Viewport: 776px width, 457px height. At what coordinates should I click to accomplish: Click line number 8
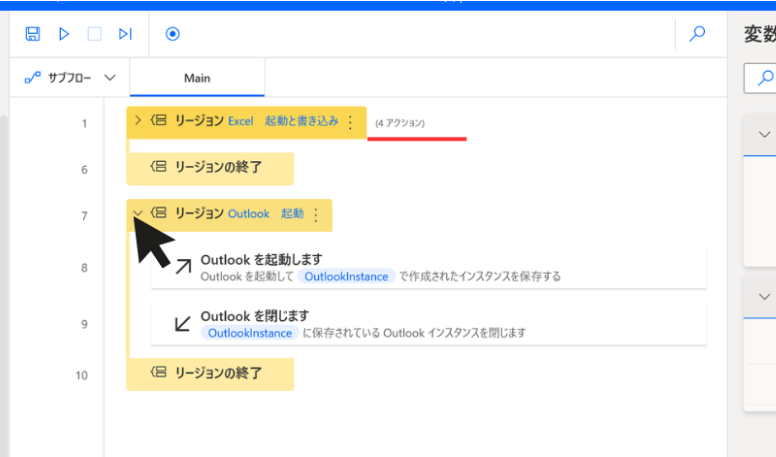pos(85,268)
